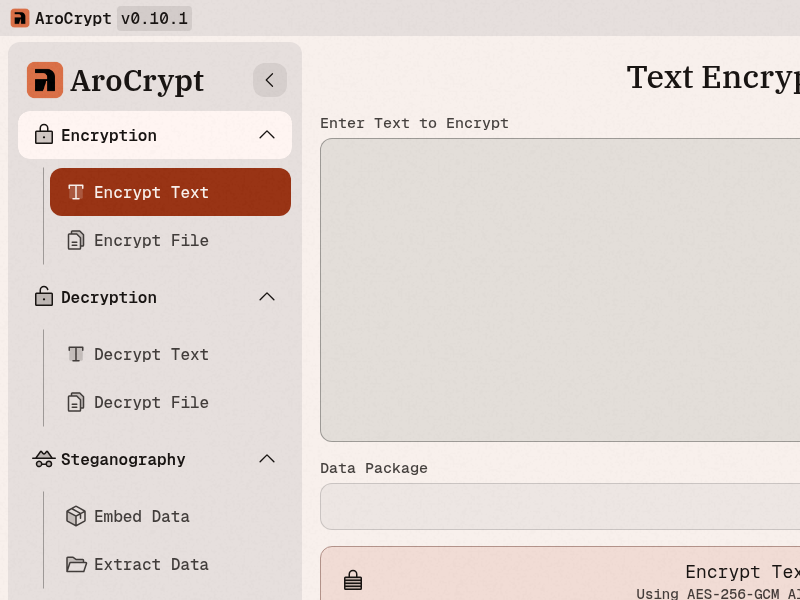
Task: Click the v0.10.1 version badge
Action: [x=154, y=18]
